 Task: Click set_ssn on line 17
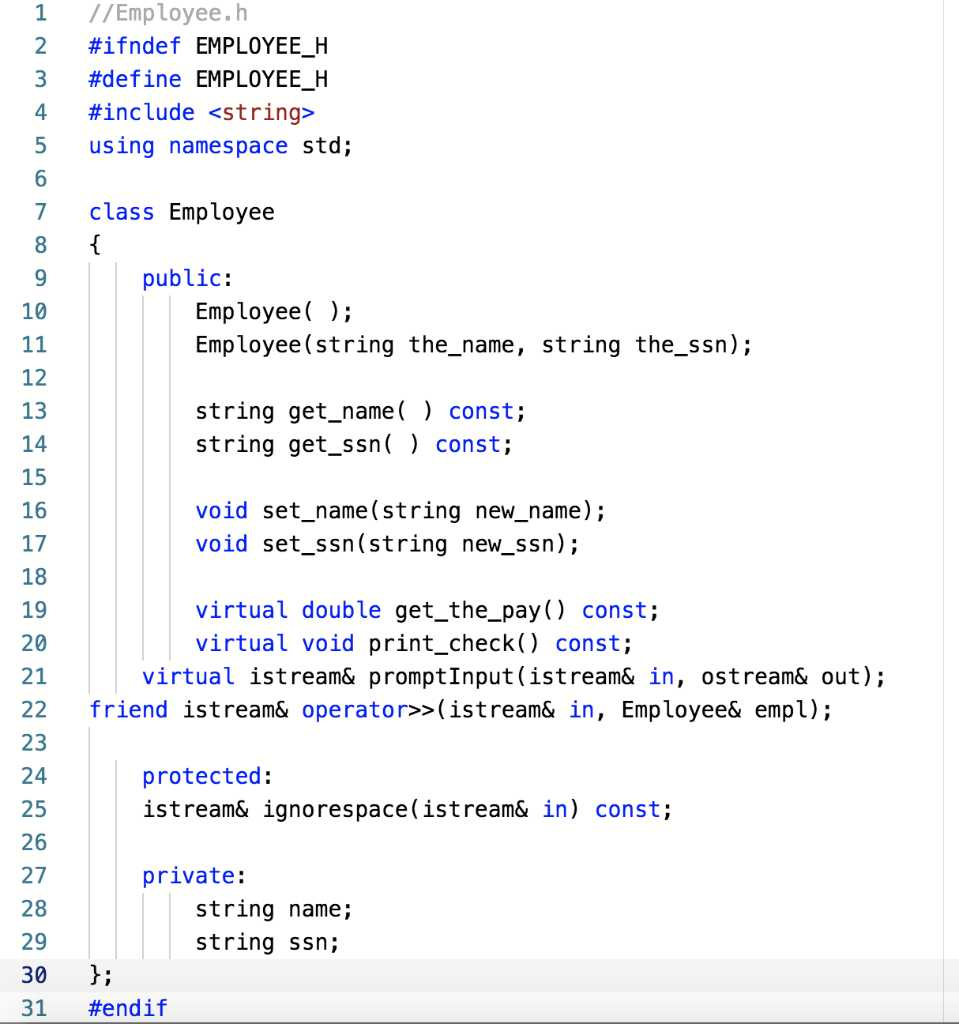point(308,544)
